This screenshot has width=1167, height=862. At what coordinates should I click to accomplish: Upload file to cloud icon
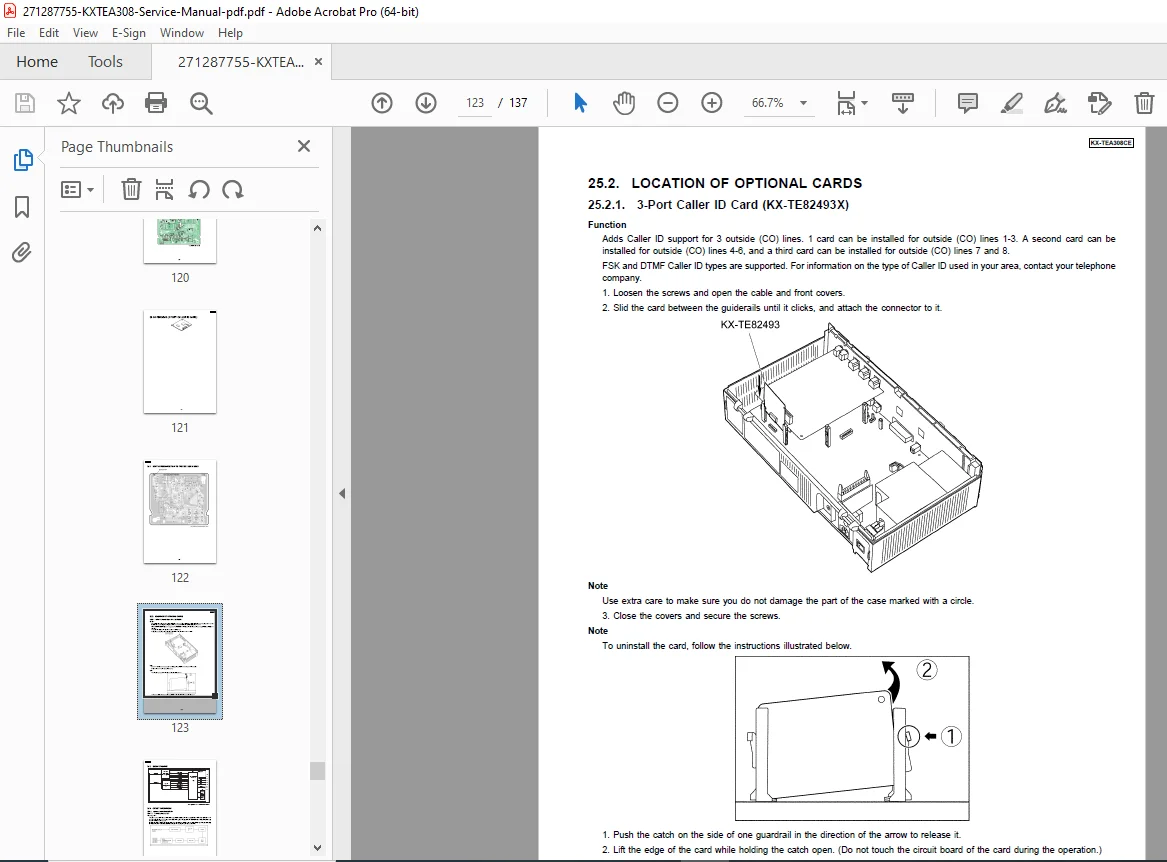click(x=112, y=103)
